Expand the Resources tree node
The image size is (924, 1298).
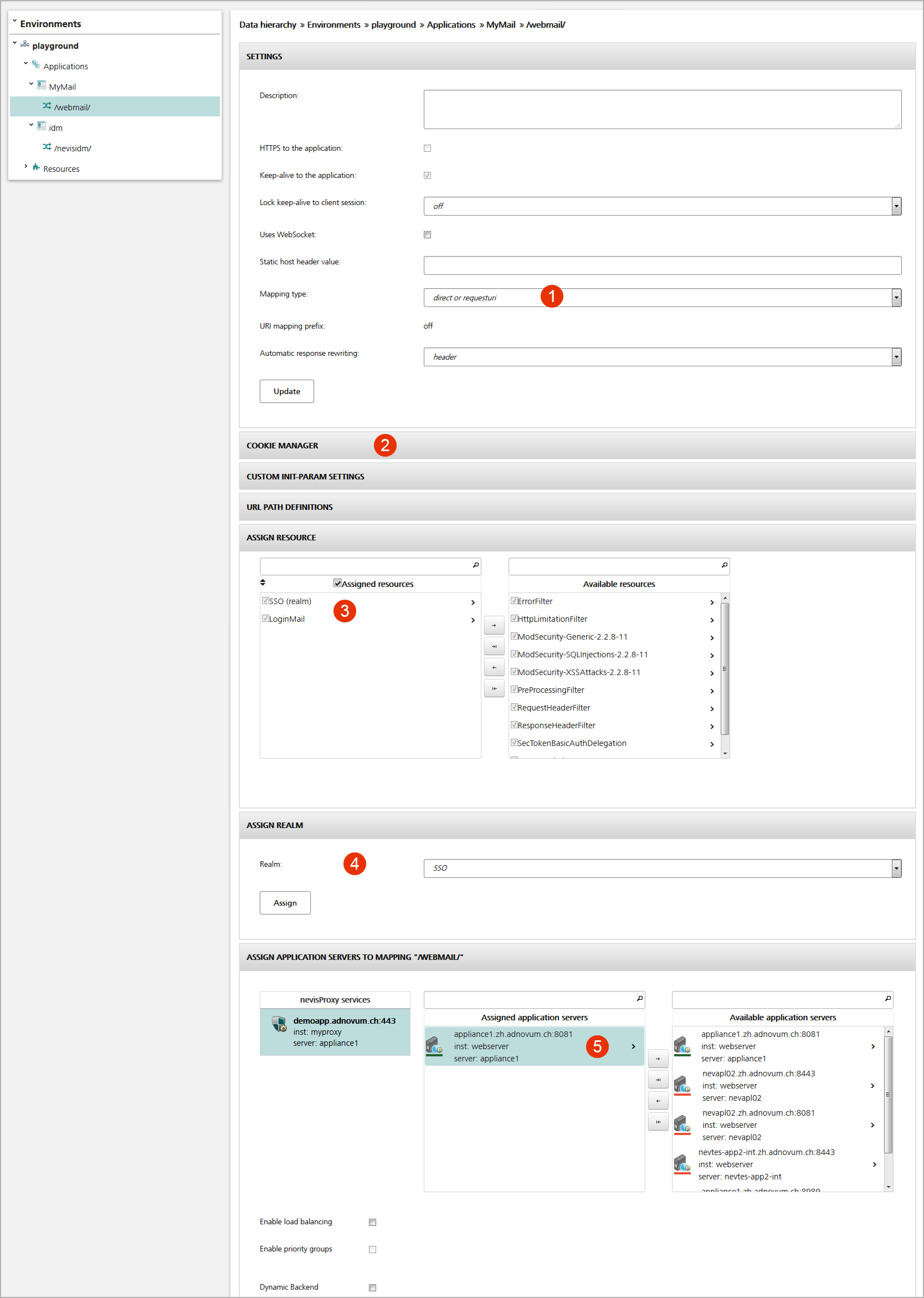[25, 166]
